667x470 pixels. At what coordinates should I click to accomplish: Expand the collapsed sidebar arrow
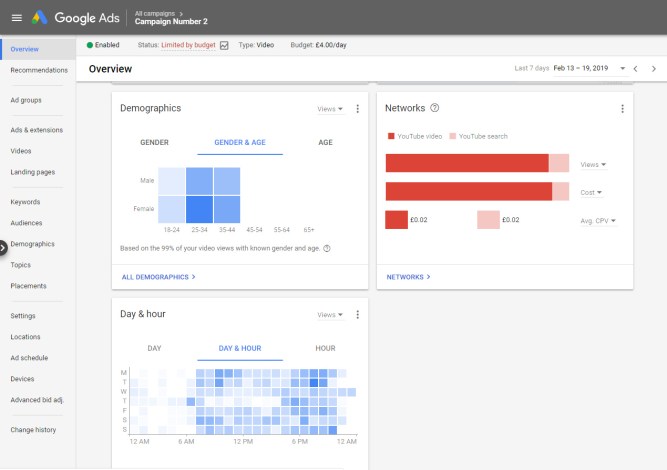(3, 244)
